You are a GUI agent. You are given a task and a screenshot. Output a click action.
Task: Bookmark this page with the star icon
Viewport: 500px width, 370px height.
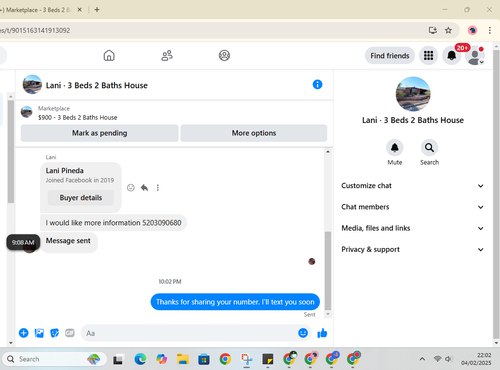coord(448,30)
